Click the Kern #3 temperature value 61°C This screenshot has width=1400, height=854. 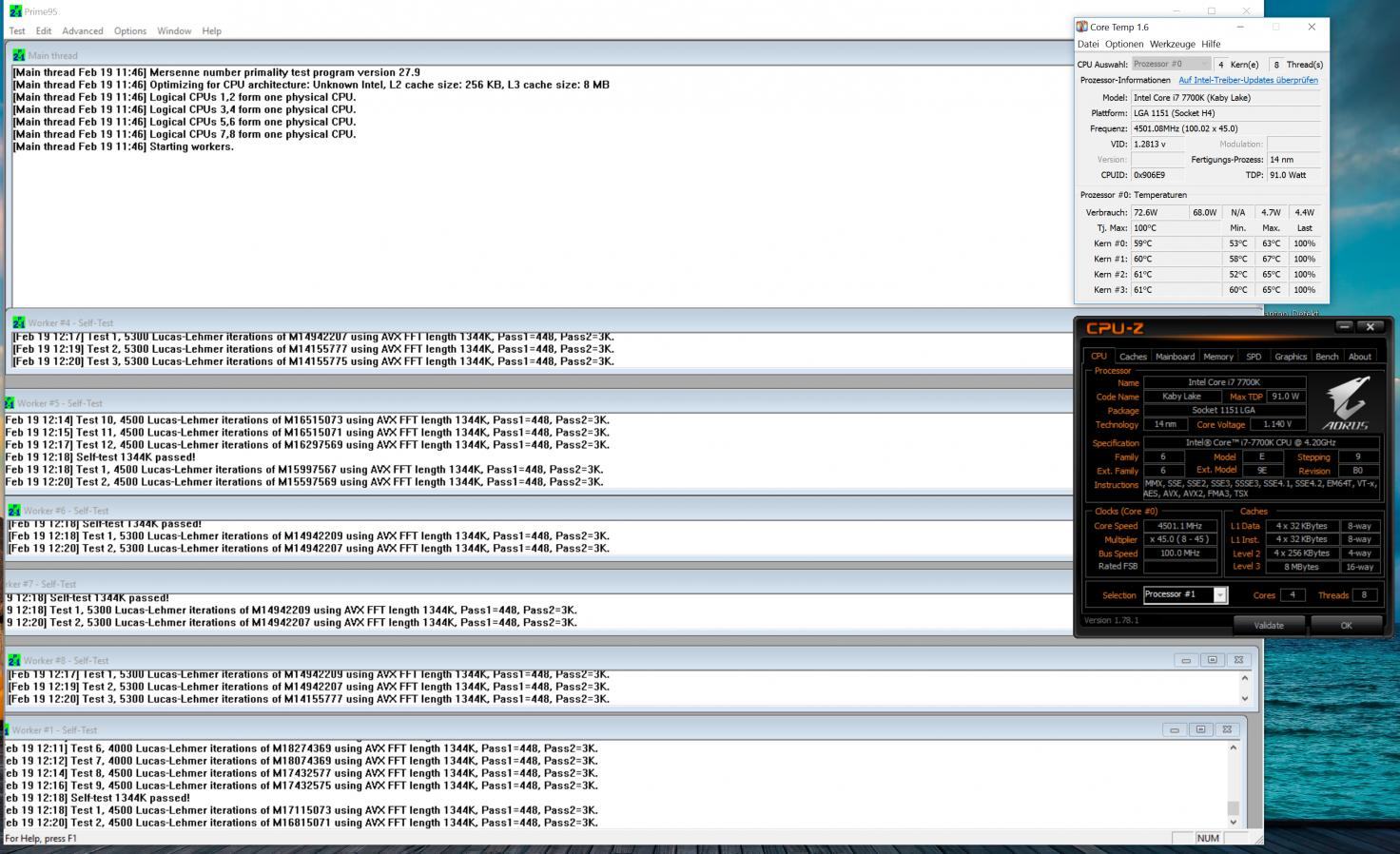click(1176, 289)
